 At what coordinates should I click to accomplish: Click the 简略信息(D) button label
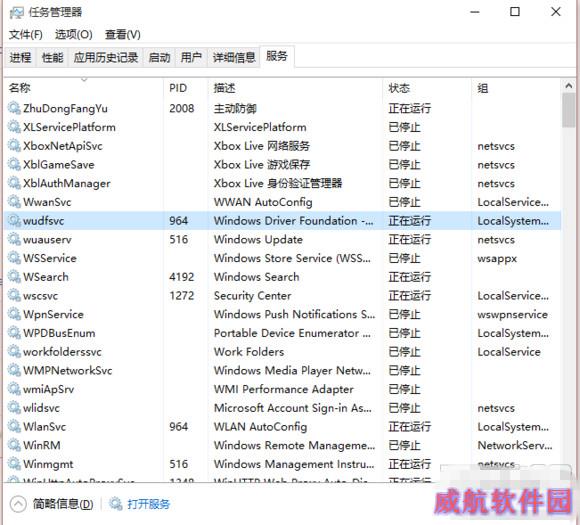tap(63, 504)
